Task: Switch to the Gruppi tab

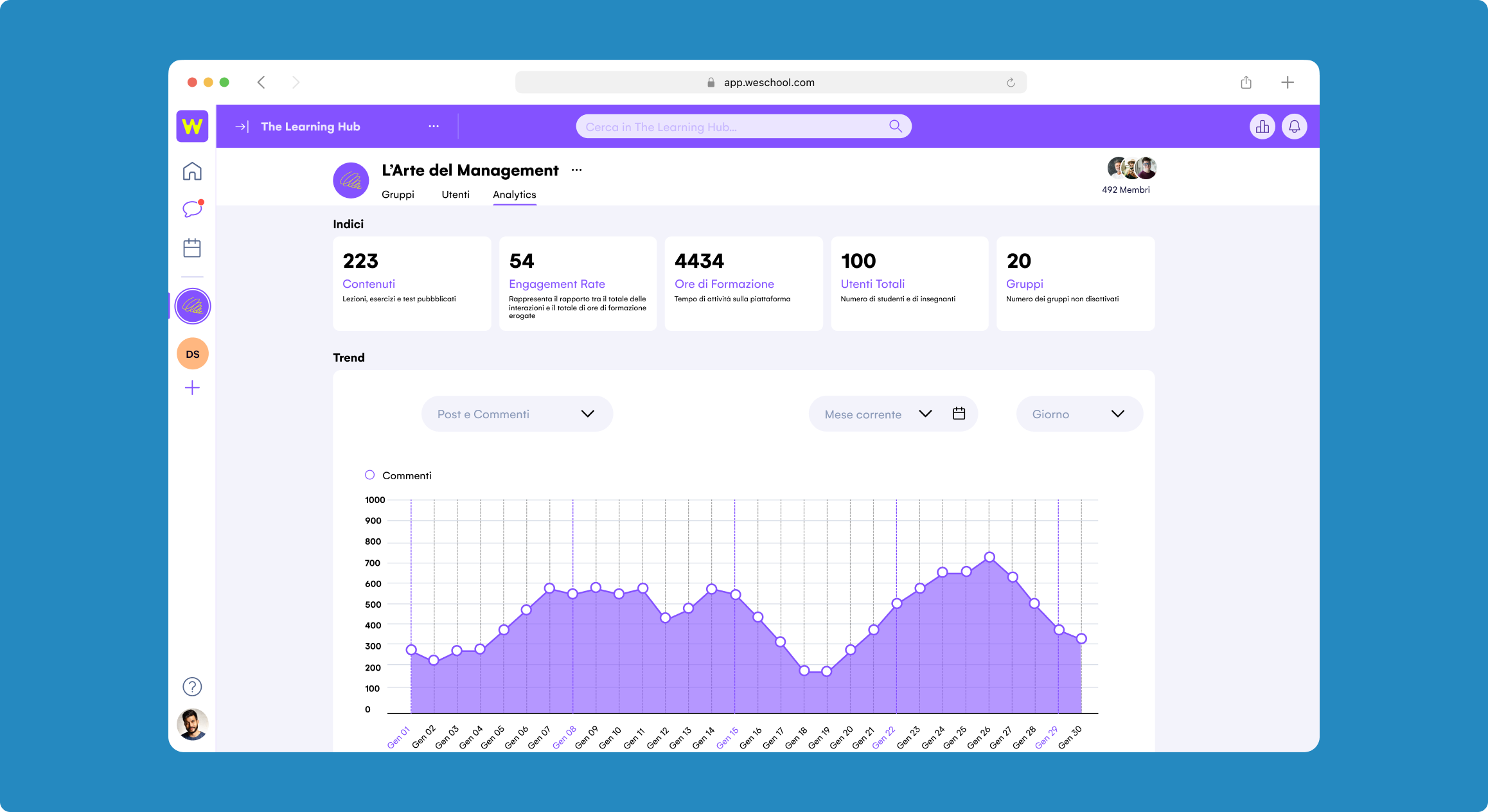Action: pyautogui.click(x=398, y=195)
